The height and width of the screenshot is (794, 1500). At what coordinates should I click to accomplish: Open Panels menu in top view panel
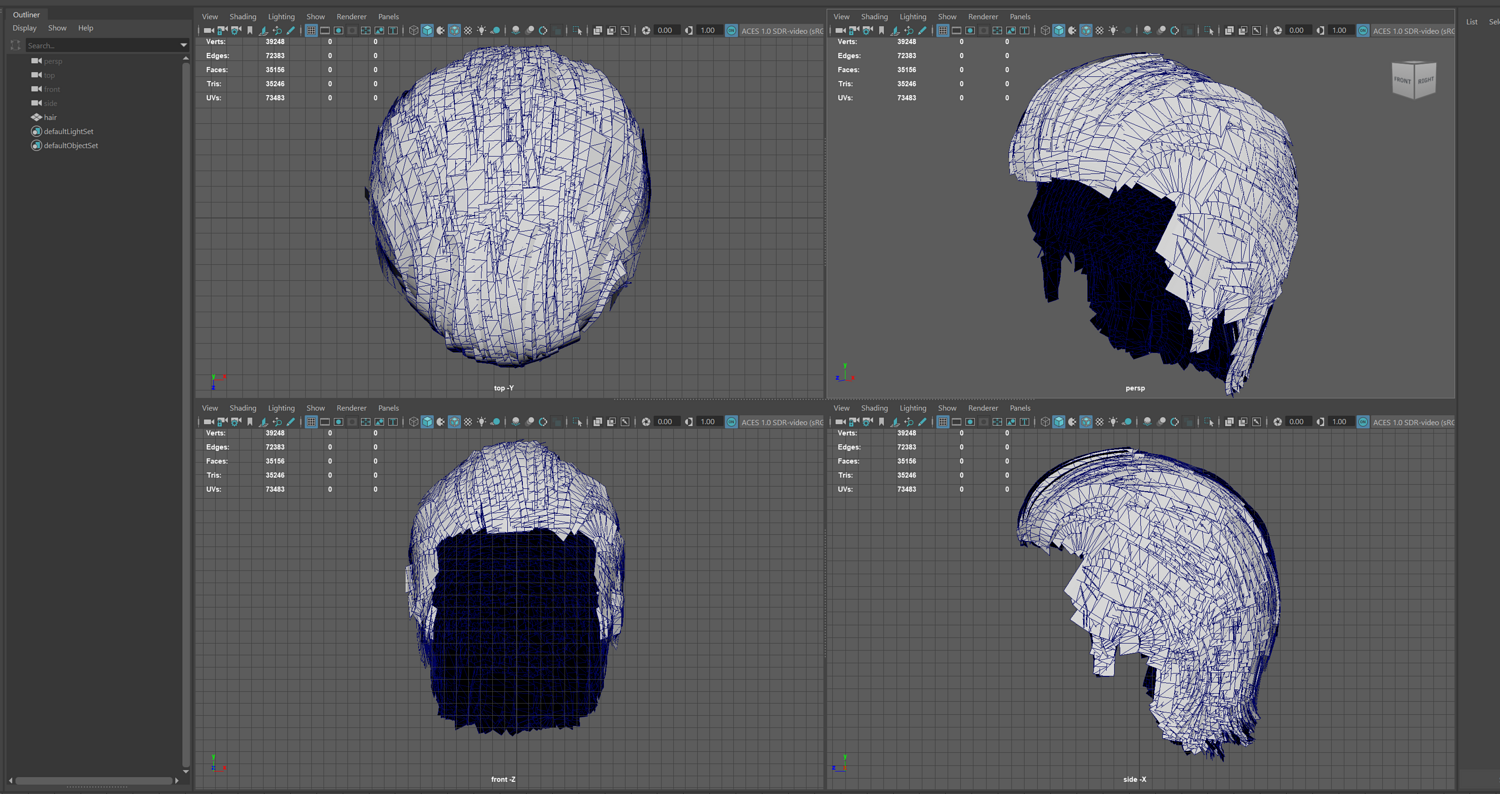(x=388, y=17)
